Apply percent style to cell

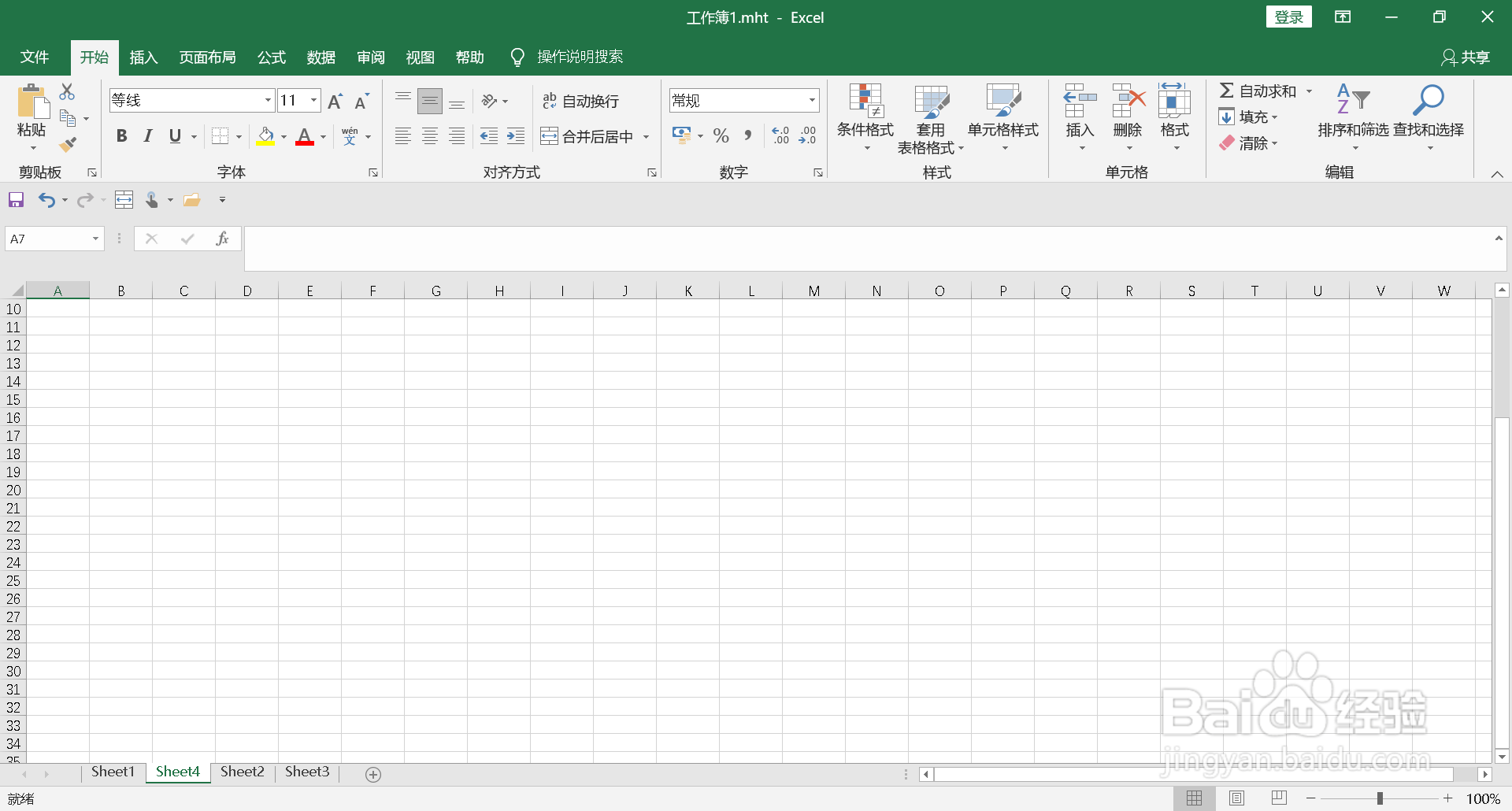pos(721,136)
